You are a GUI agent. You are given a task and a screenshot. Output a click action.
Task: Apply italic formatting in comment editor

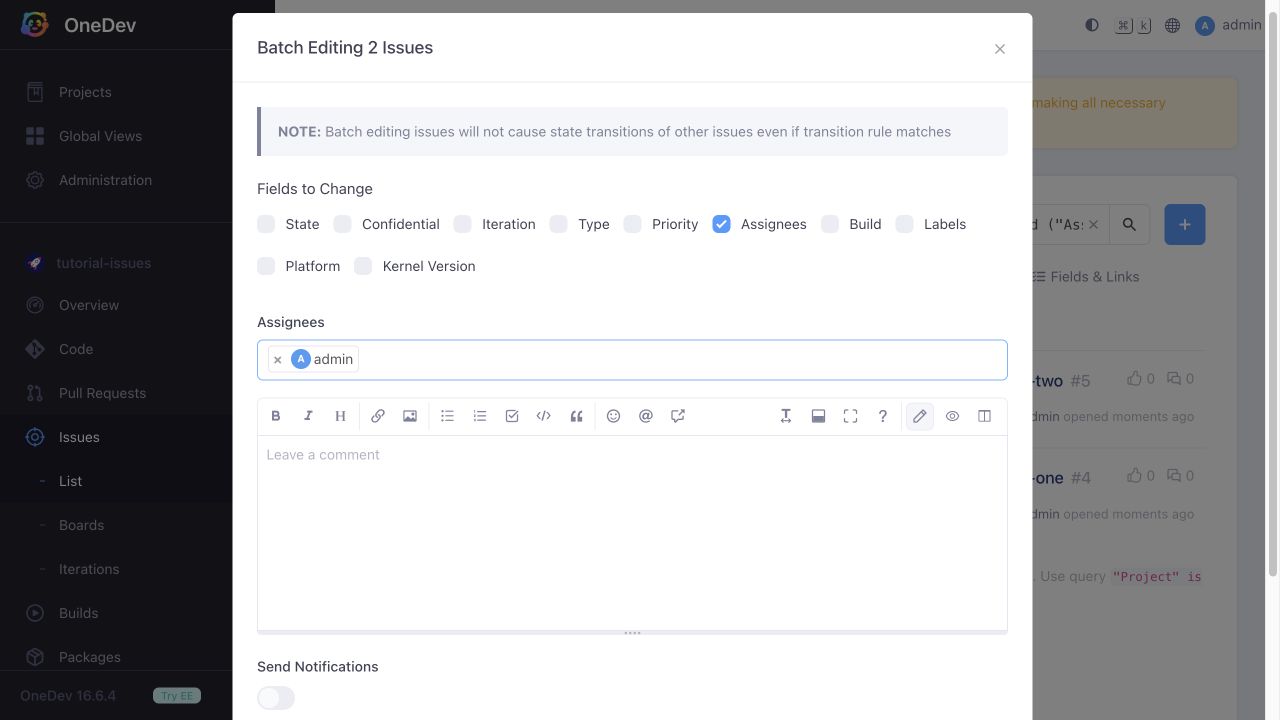pos(308,416)
